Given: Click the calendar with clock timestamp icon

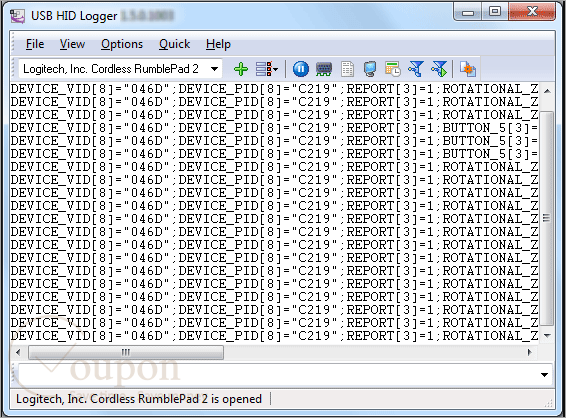Looking at the screenshot, I should tap(393, 69).
